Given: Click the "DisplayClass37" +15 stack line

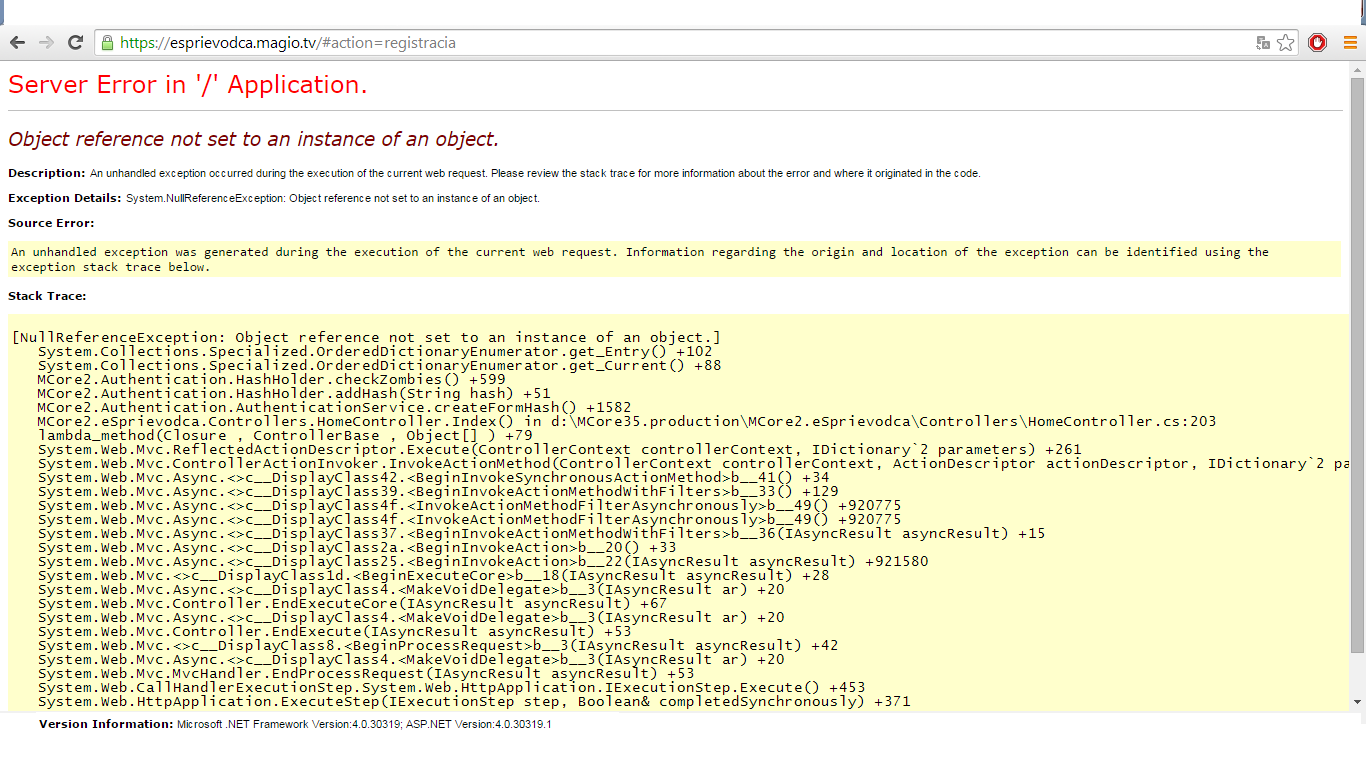Looking at the screenshot, I should pyautogui.click(x=541, y=533).
